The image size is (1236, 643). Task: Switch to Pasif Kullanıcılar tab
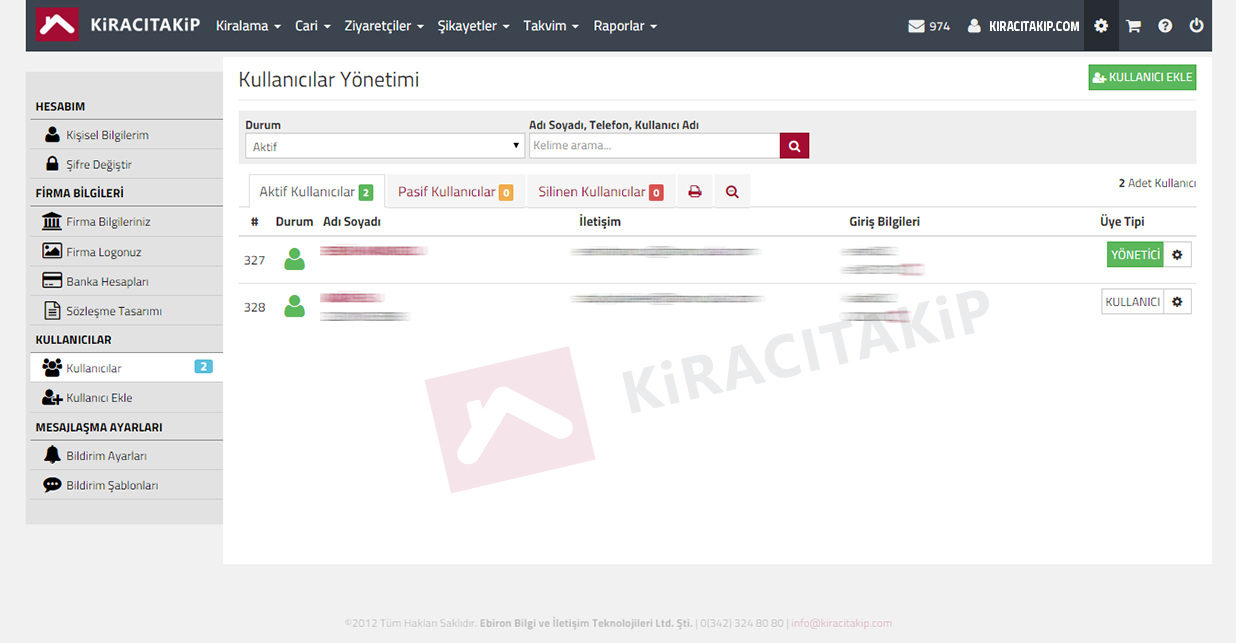coord(455,192)
